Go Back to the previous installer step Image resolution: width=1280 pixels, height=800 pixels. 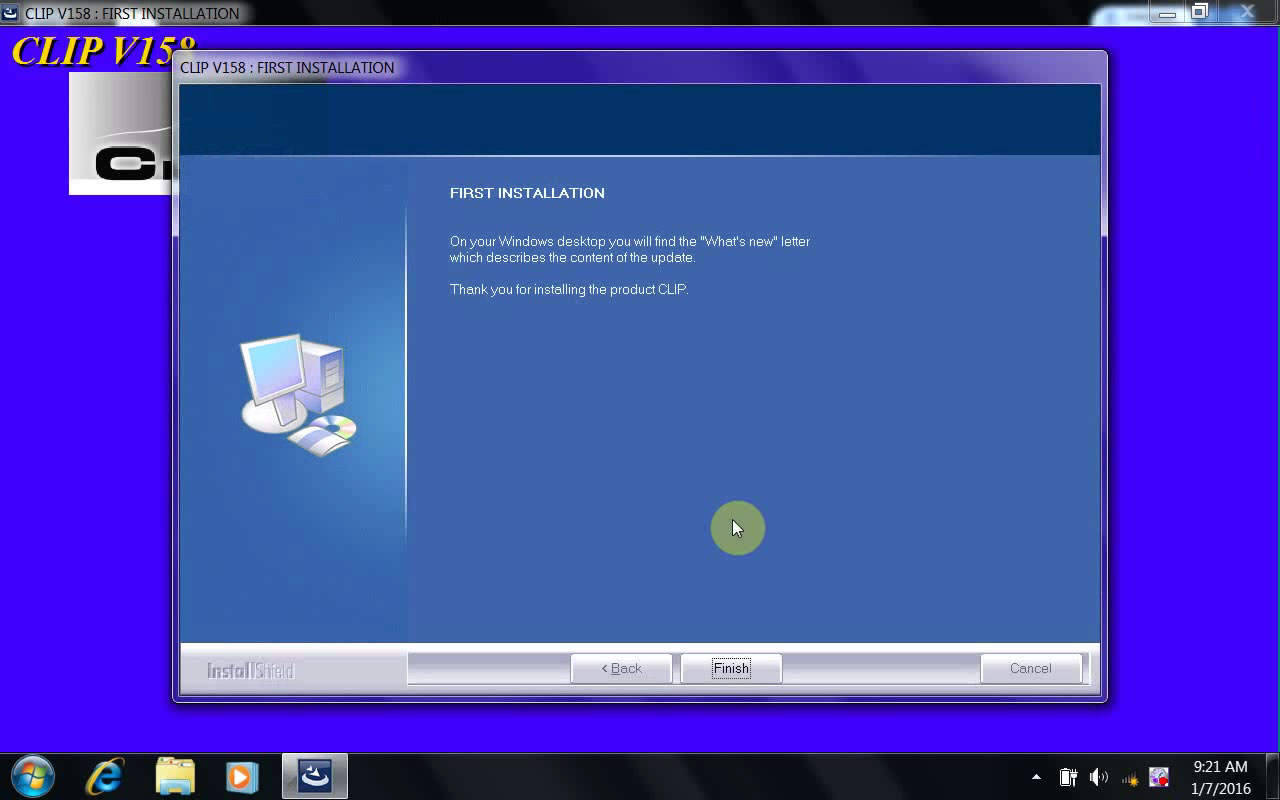[621, 668]
